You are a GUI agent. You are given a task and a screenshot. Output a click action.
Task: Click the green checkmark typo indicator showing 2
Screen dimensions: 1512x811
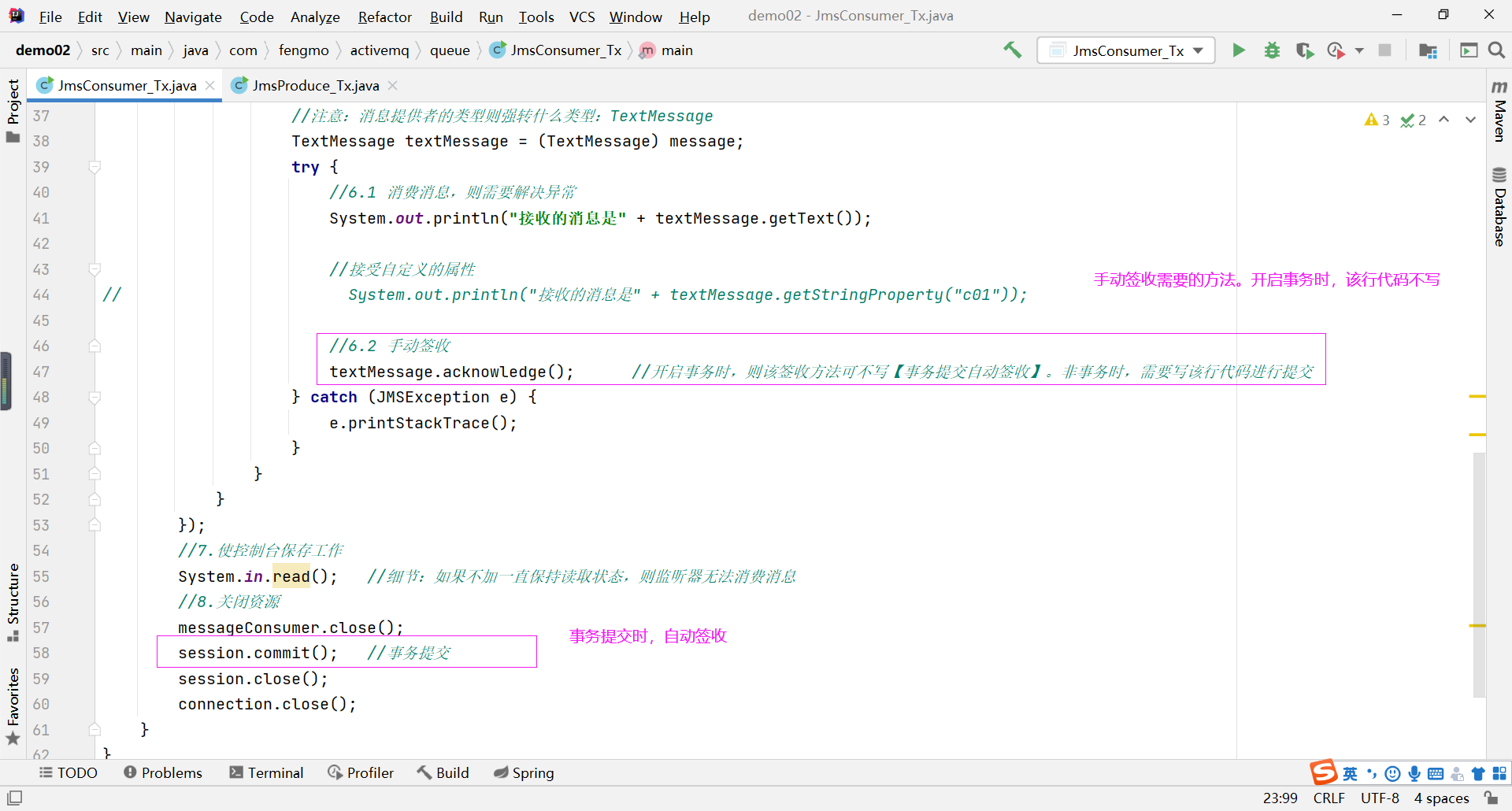(1414, 120)
